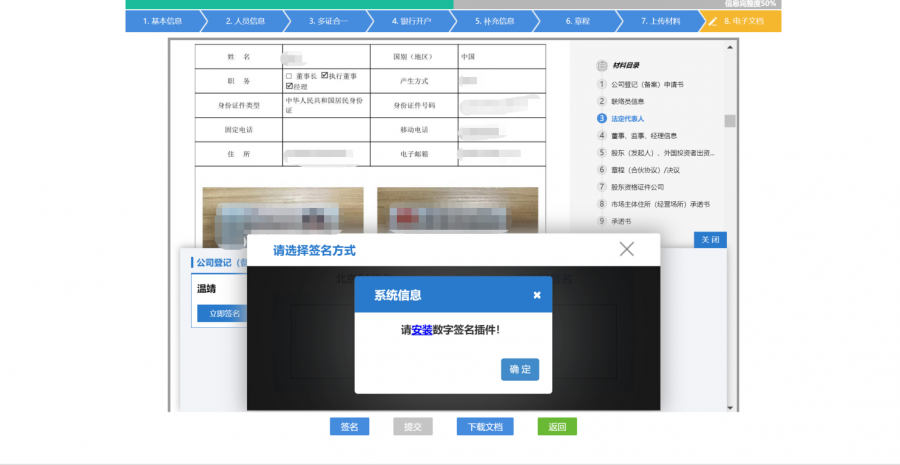Toggle the 执行董事 checkbox

tap(325, 76)
